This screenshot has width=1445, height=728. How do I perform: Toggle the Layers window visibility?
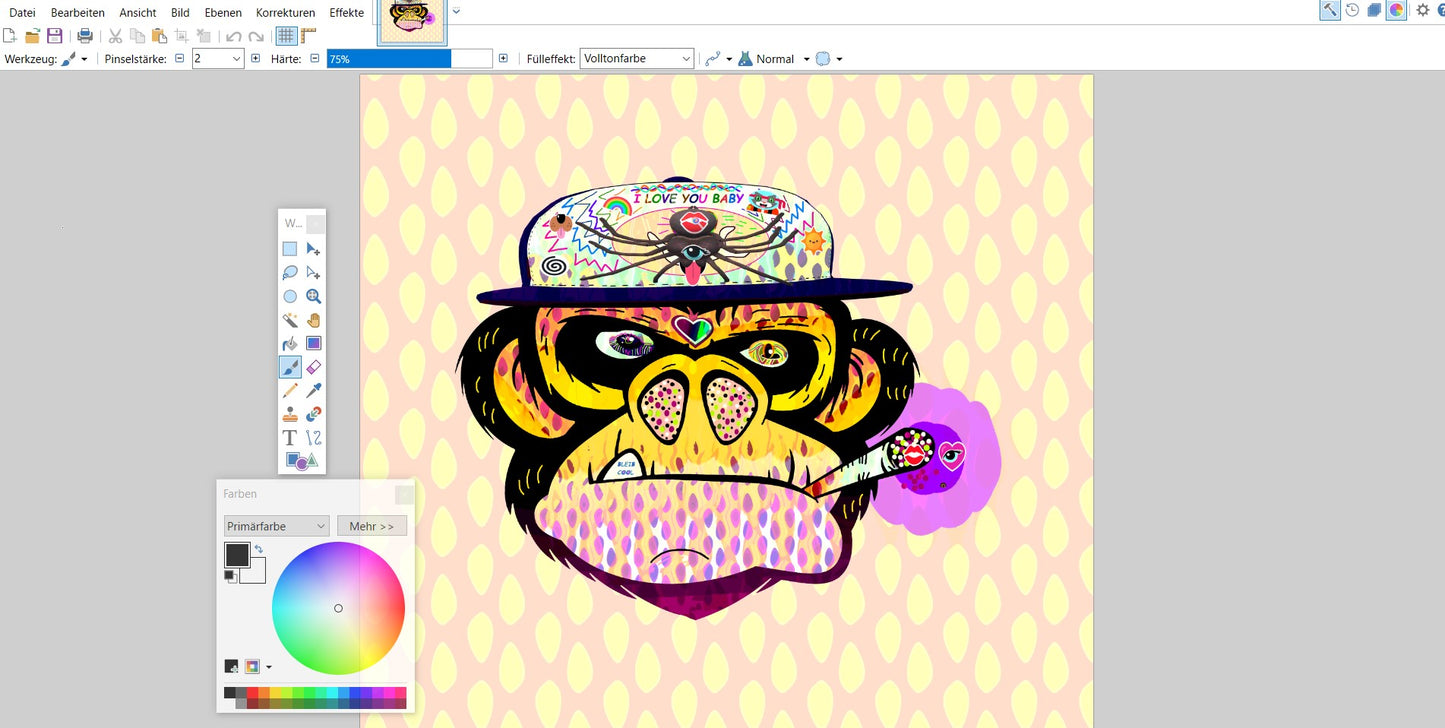[1374, 10]
